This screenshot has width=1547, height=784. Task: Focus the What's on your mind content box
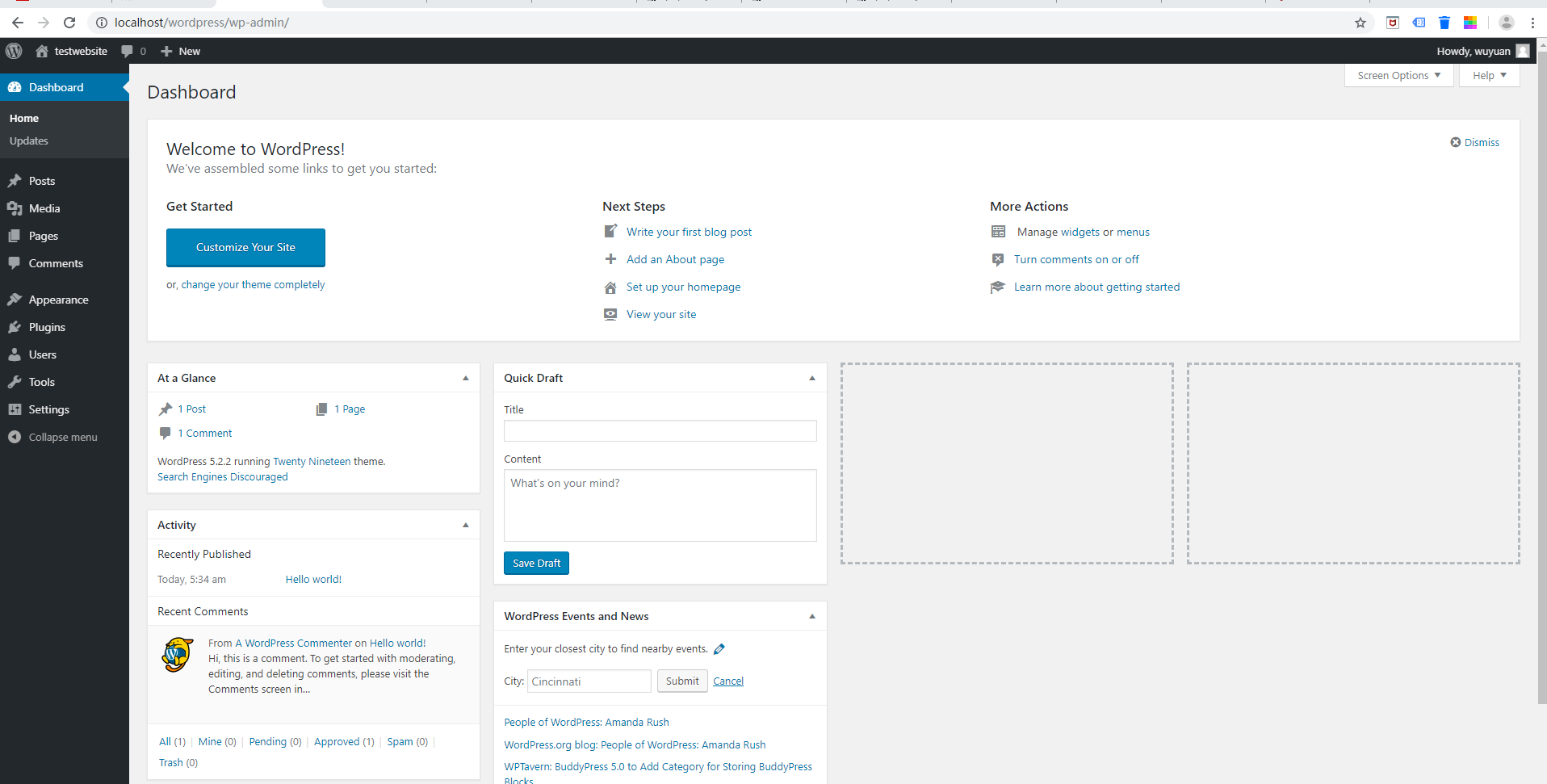click(660, 505)
